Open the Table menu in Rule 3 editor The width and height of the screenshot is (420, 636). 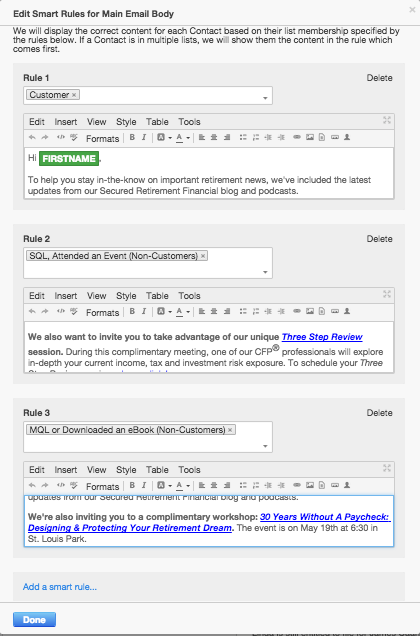157,470
